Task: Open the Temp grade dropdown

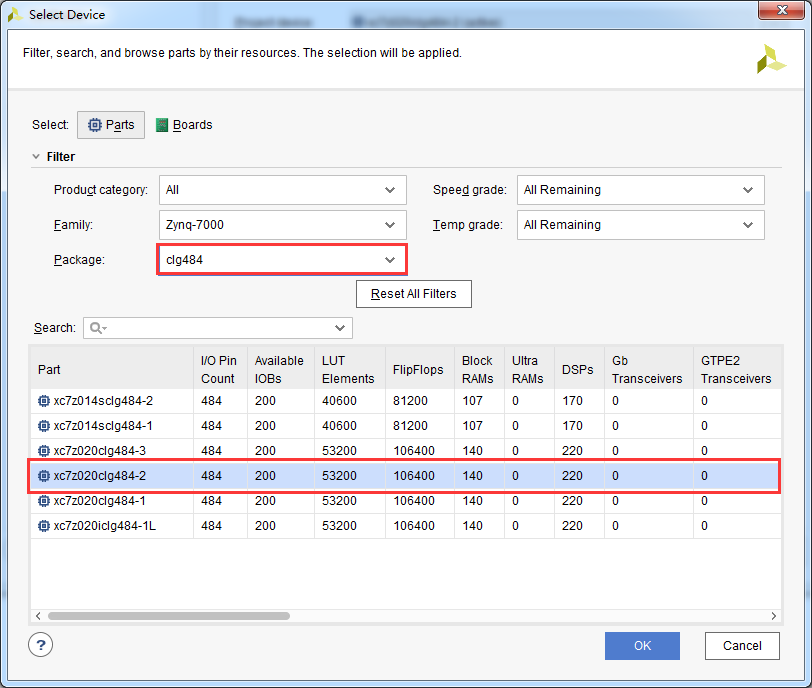Action: [x=641, y=225]
